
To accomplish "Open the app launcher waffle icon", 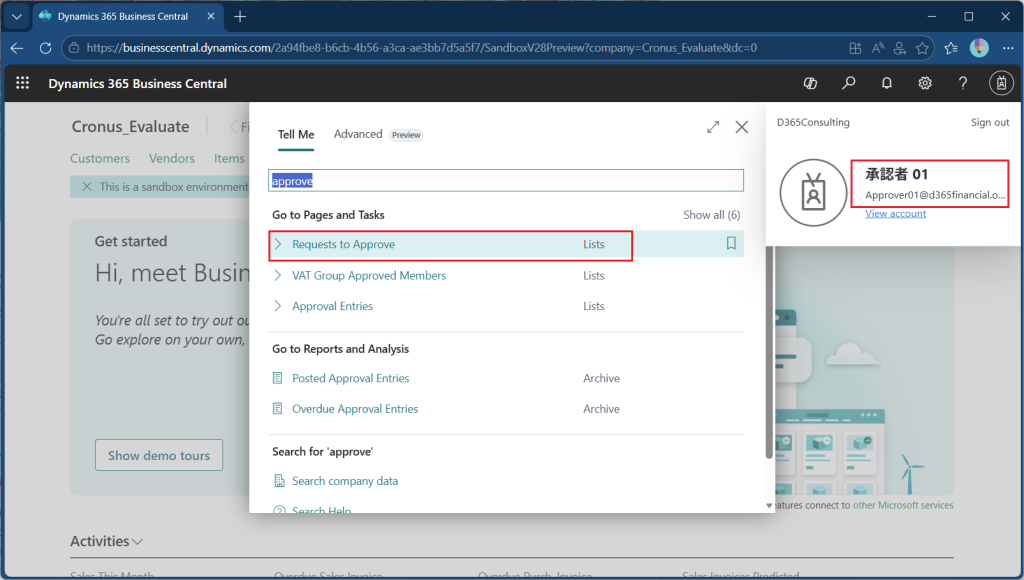I will (23, 84).
